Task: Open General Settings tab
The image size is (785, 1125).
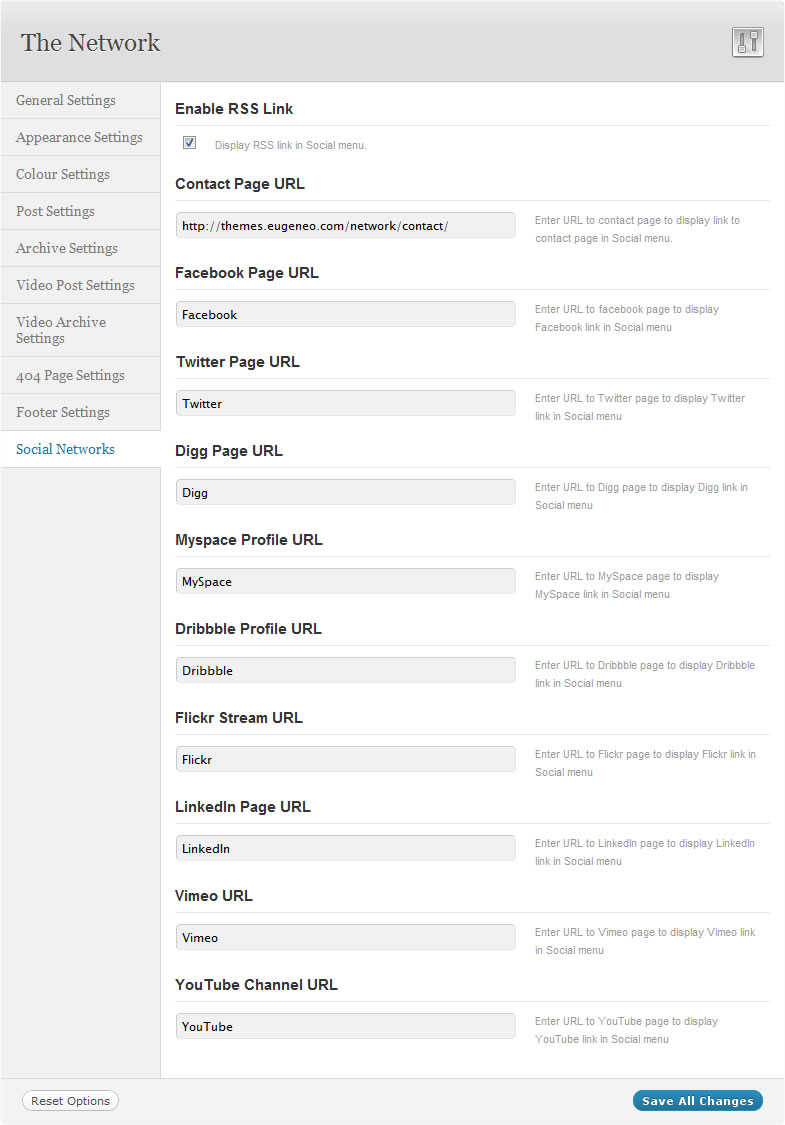Action: pos(66,100)
